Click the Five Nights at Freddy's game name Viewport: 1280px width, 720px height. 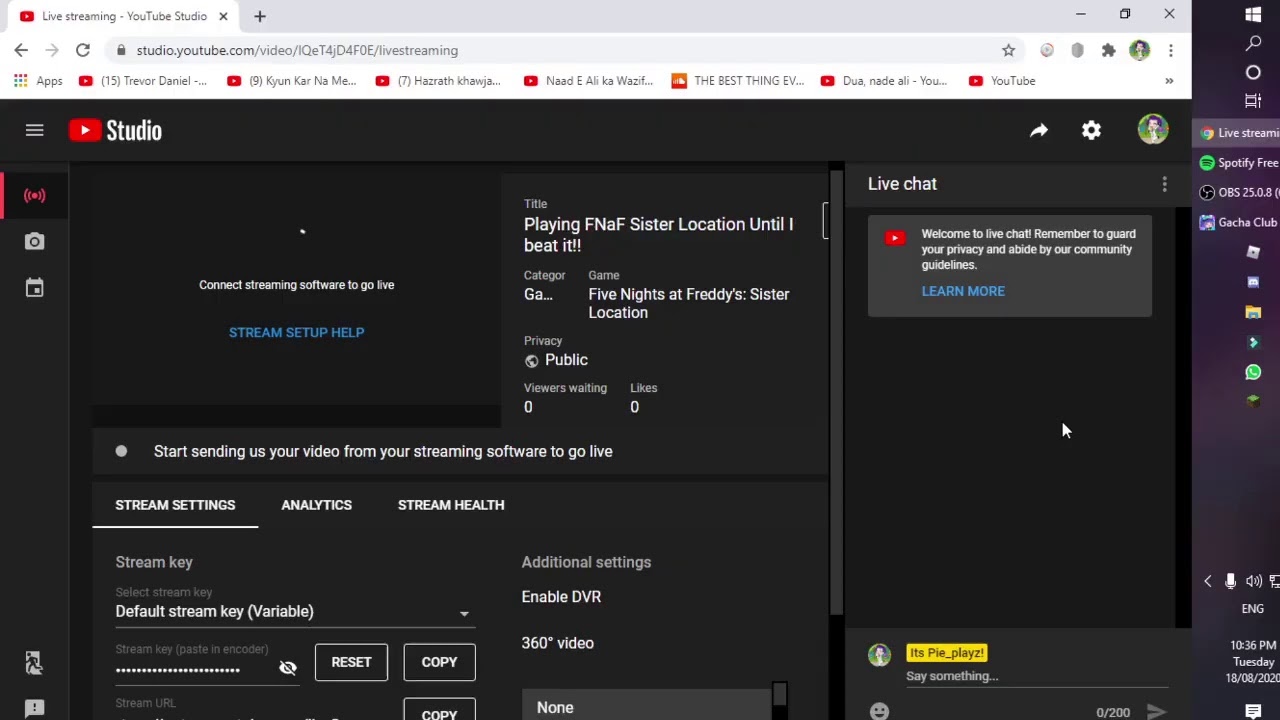click(x=688, y=303)
